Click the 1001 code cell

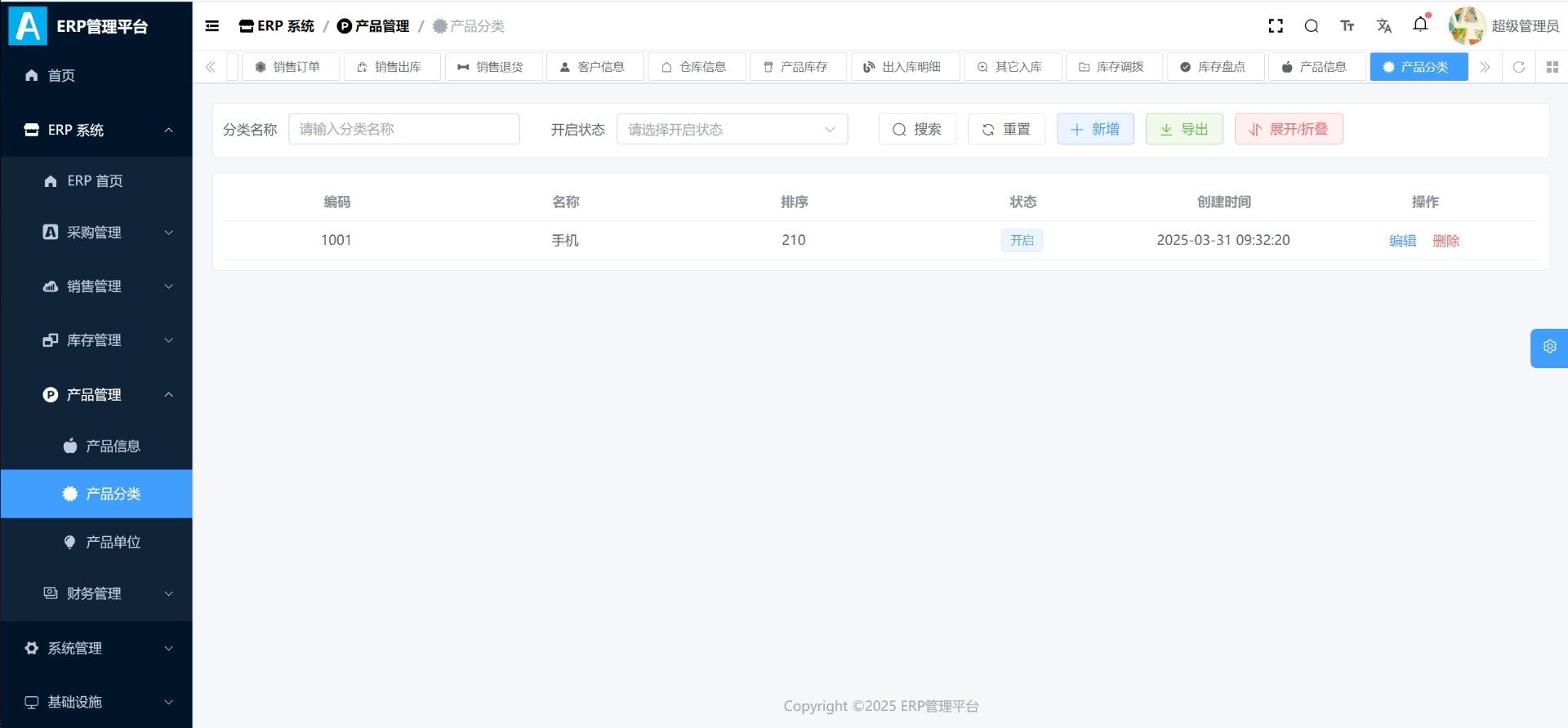(x=336, y=240)
